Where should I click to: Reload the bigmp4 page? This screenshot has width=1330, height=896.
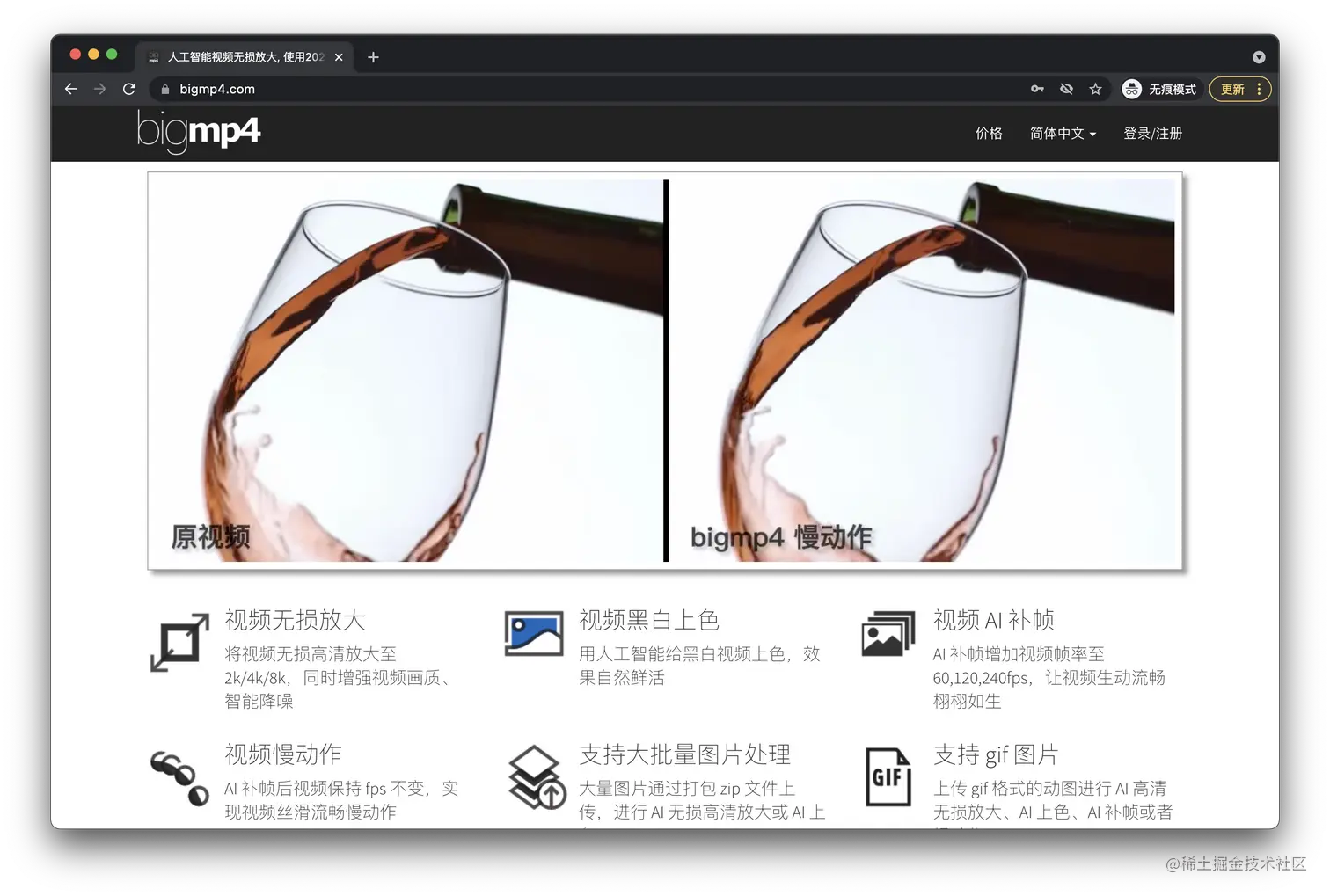click(128, 89)
